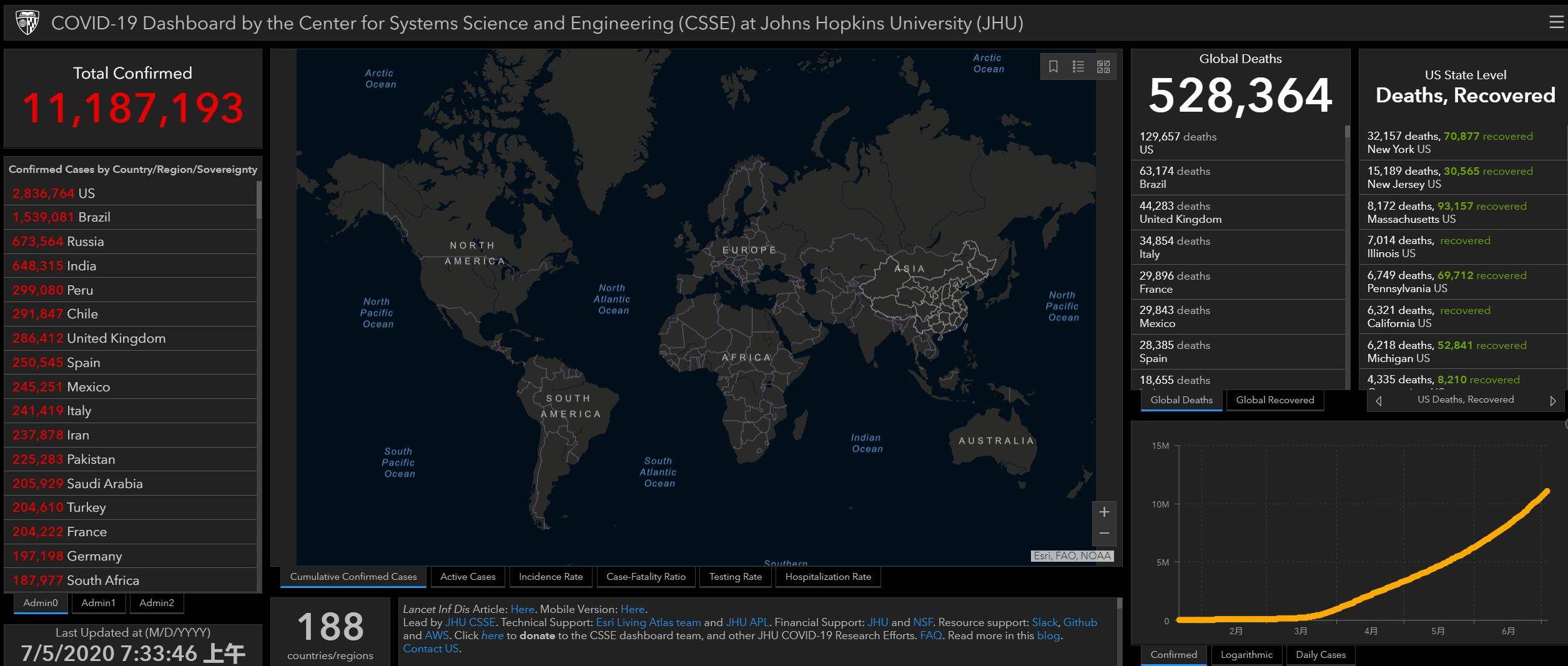The image size is (1568, 666).
Task: Click Massachusetts US state entry
Action: coord(1464,213)
